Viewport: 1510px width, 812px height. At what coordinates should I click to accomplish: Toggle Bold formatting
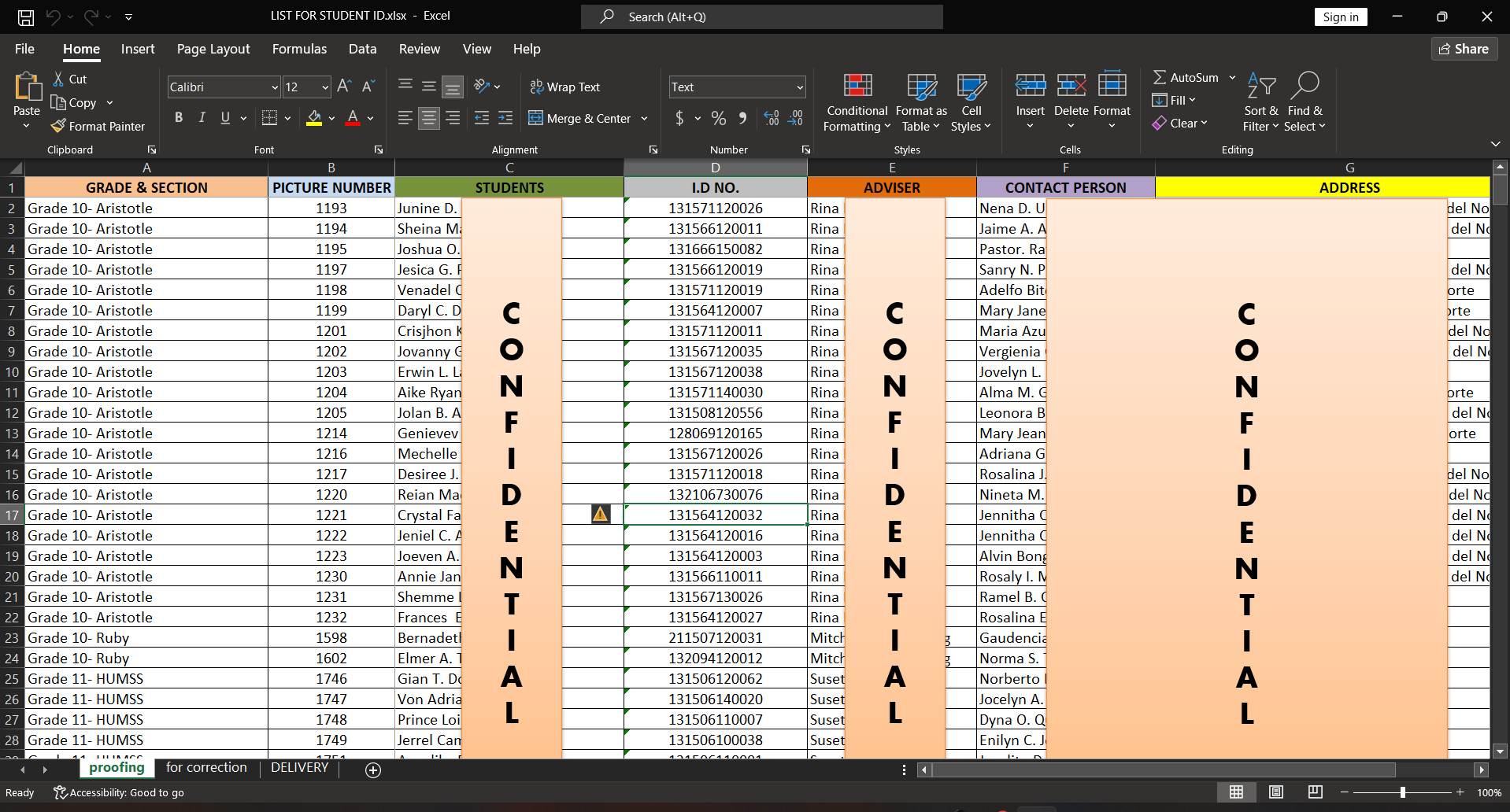[x=179, y=118]
